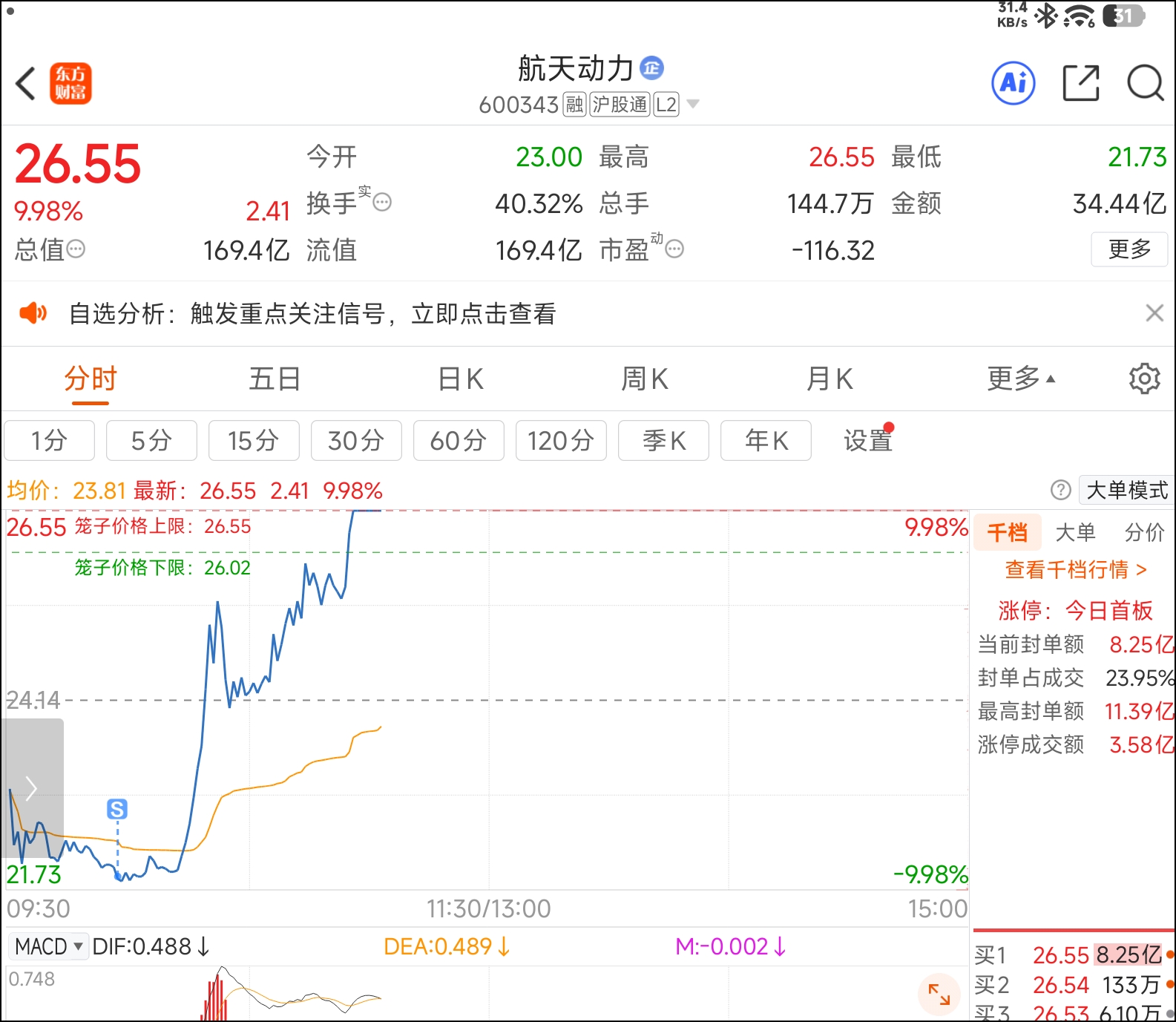Tap the S sell marker on chart

[x=117, y=809]
